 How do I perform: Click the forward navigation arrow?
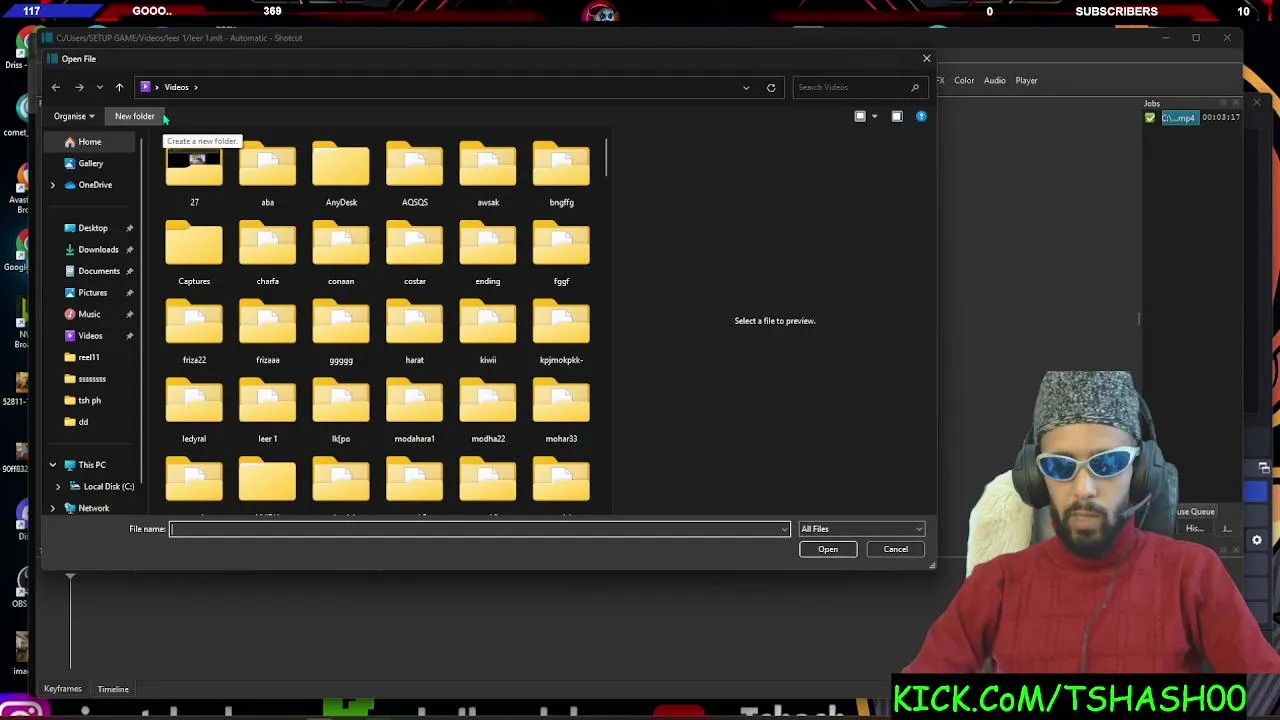79,87
